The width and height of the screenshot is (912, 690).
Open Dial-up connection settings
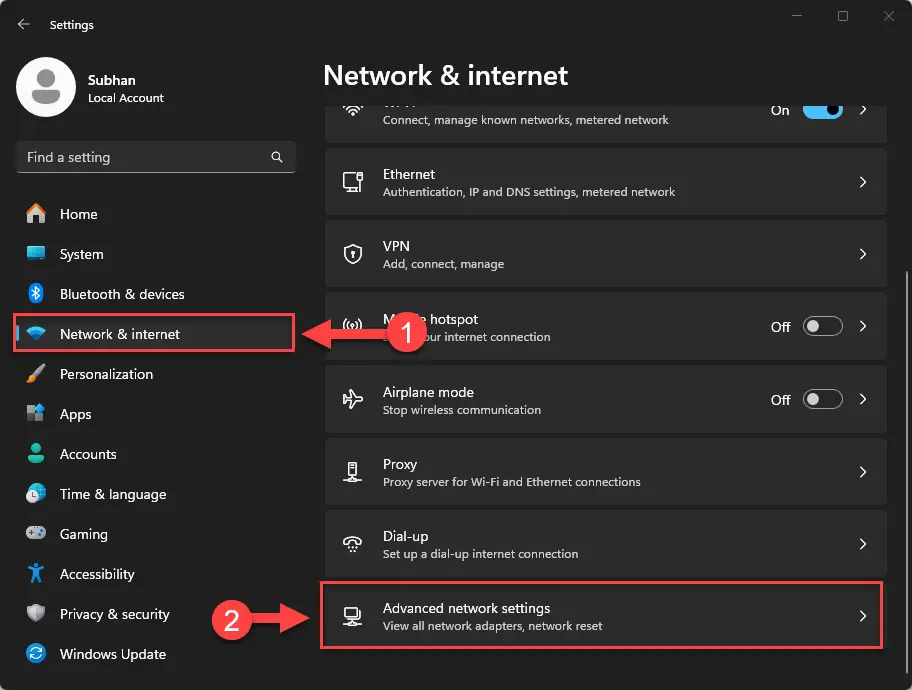tap(602, 544)
